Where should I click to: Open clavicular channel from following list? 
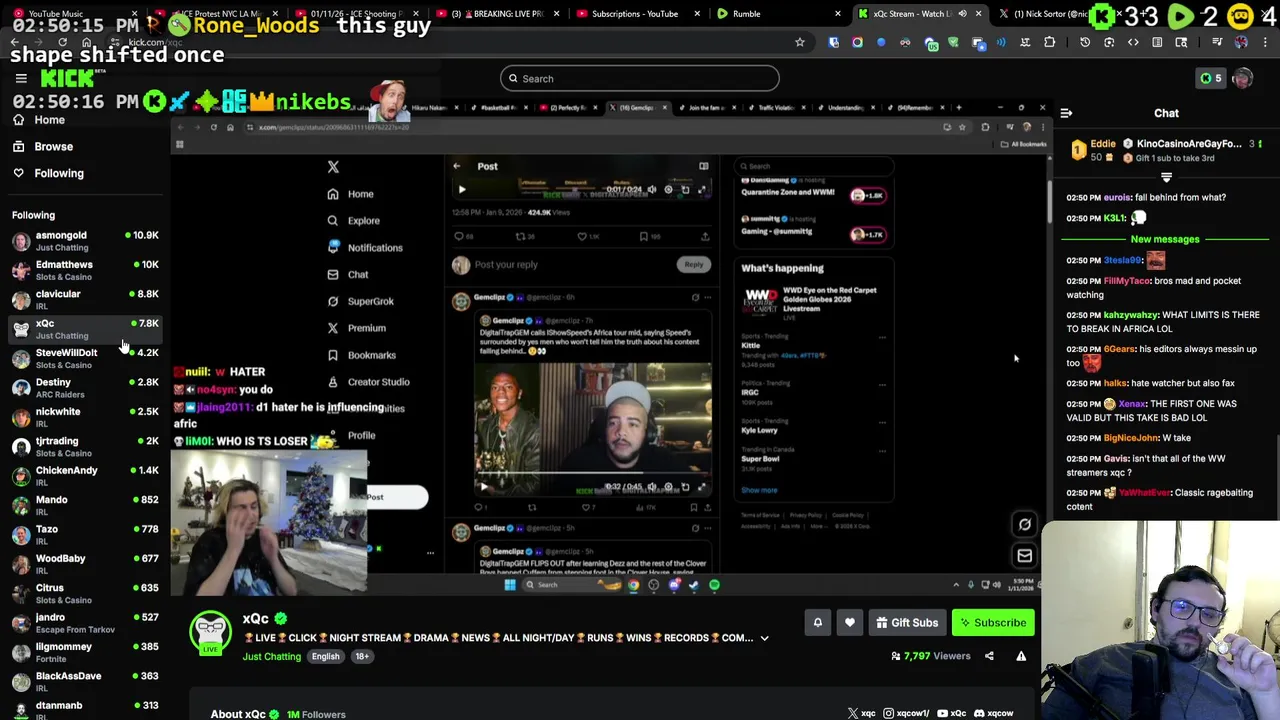(x=85, y=299)
